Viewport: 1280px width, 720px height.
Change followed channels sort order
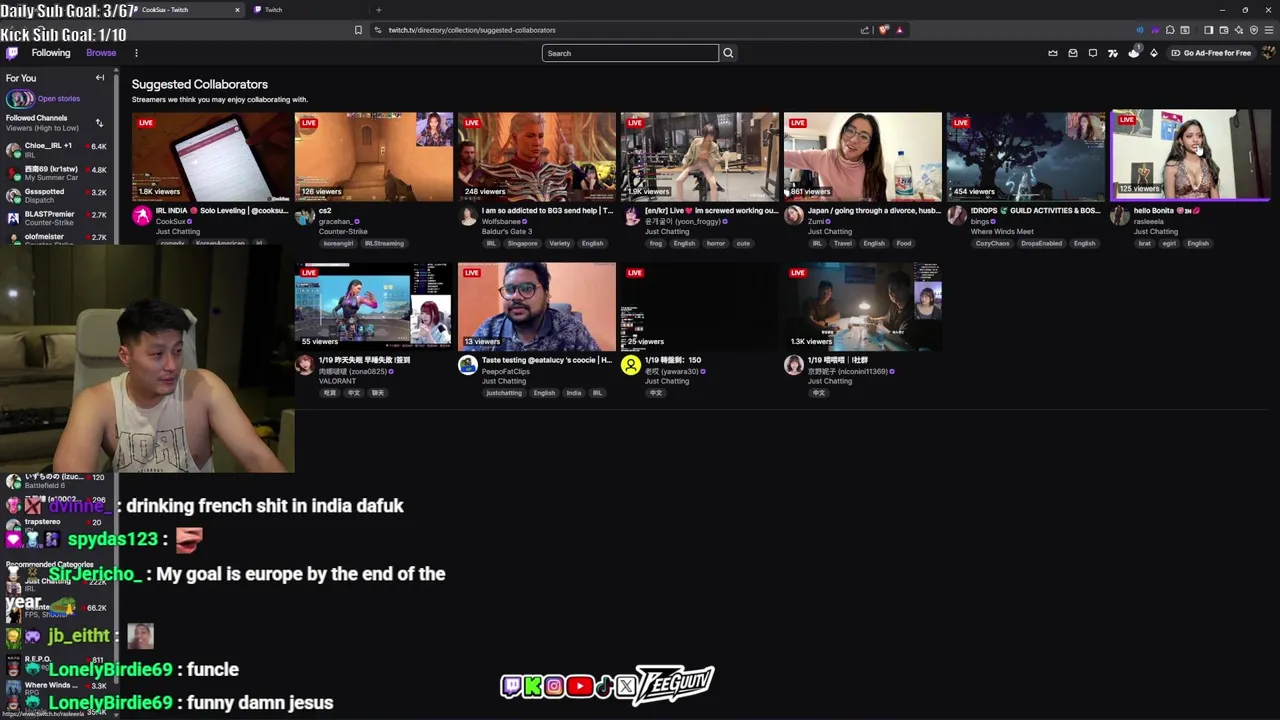tap(99, 123)
